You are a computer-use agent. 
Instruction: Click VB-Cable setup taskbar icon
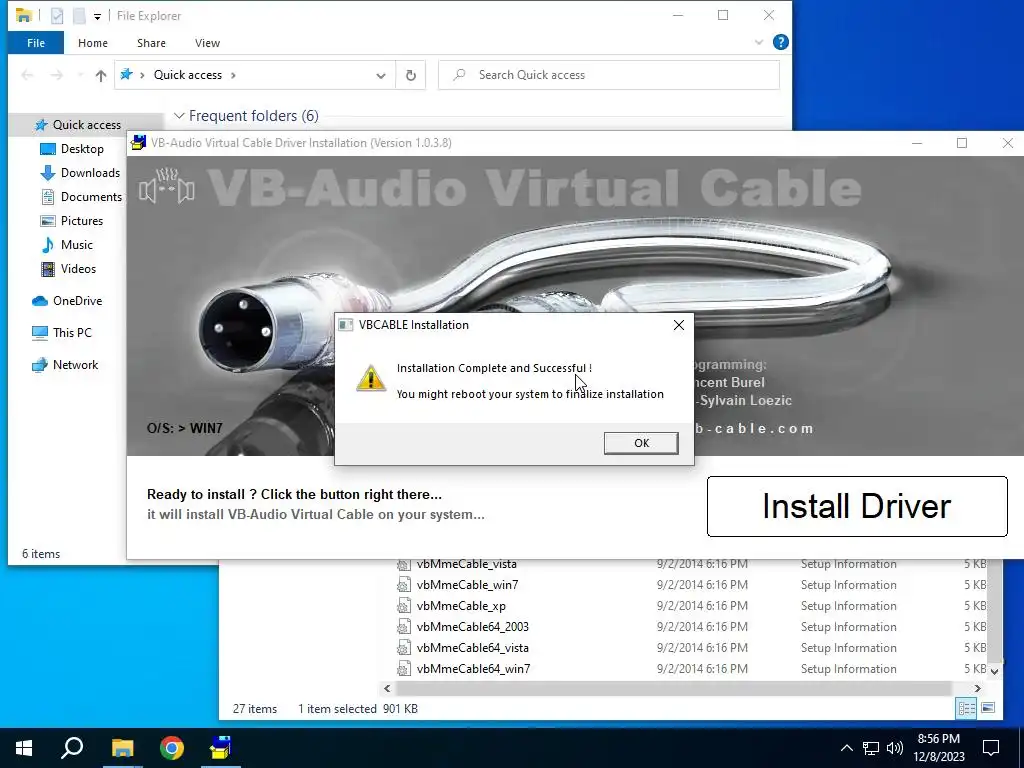click(x=221, y=748)
